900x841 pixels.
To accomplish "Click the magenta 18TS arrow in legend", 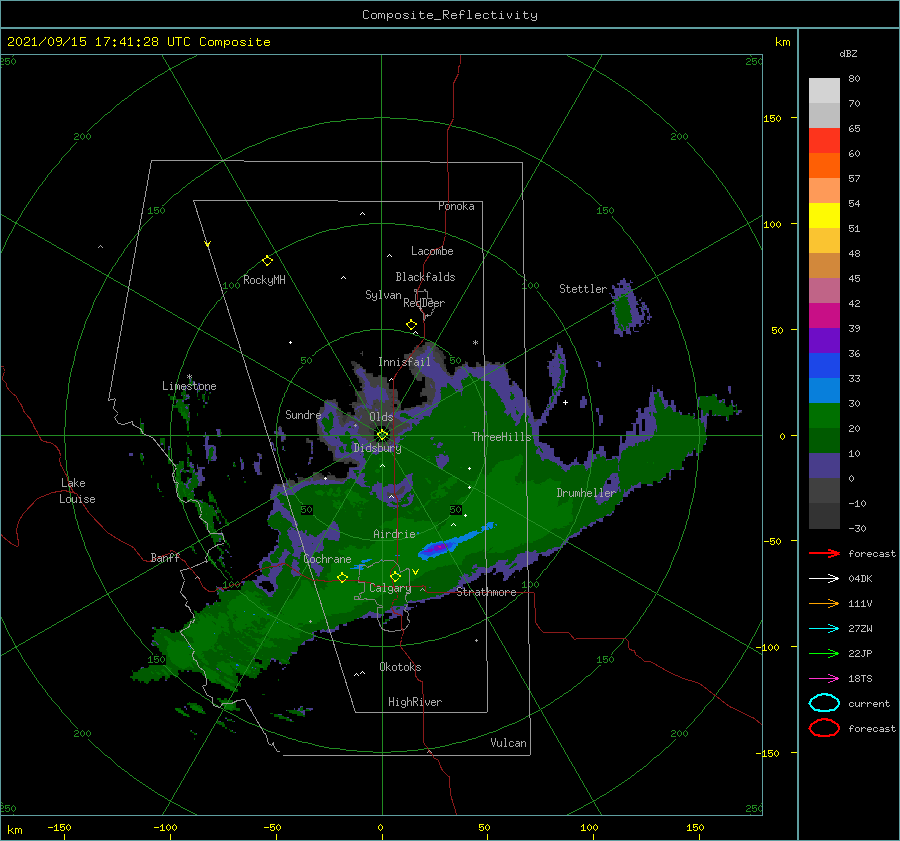I will [x=824, y=679].
